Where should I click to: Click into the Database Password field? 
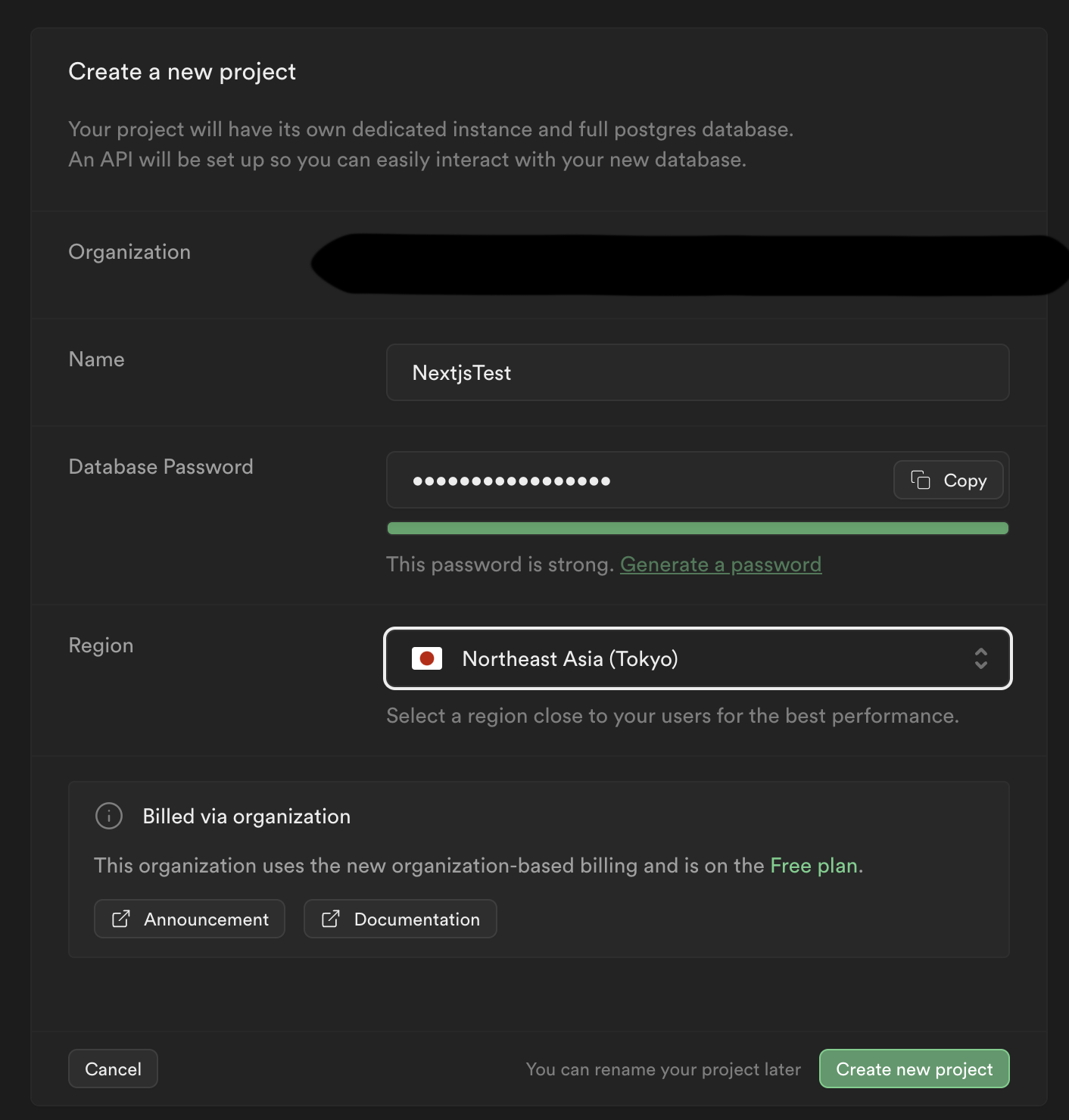click(636, 481)
